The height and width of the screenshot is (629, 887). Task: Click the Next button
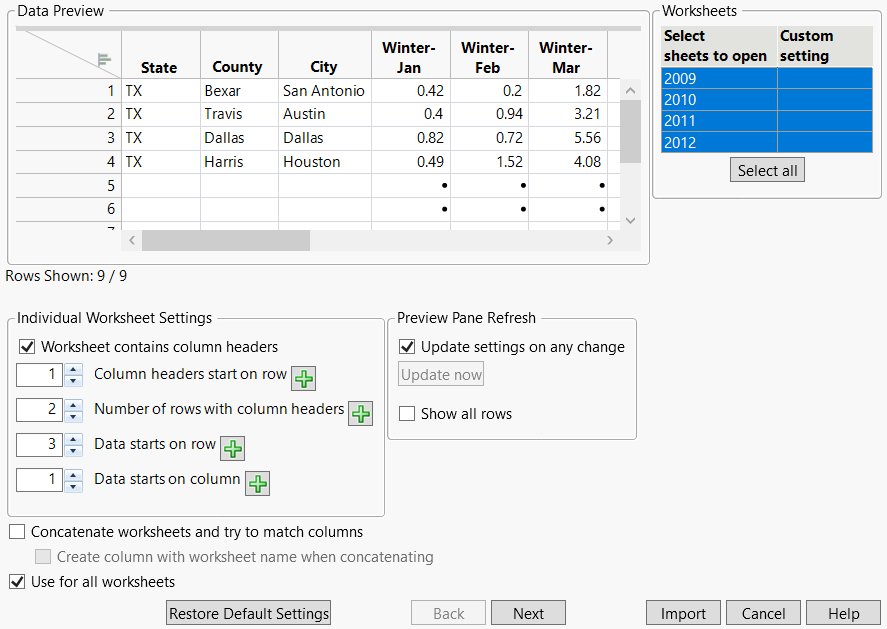pyautogui.click(x=528, y=612)
